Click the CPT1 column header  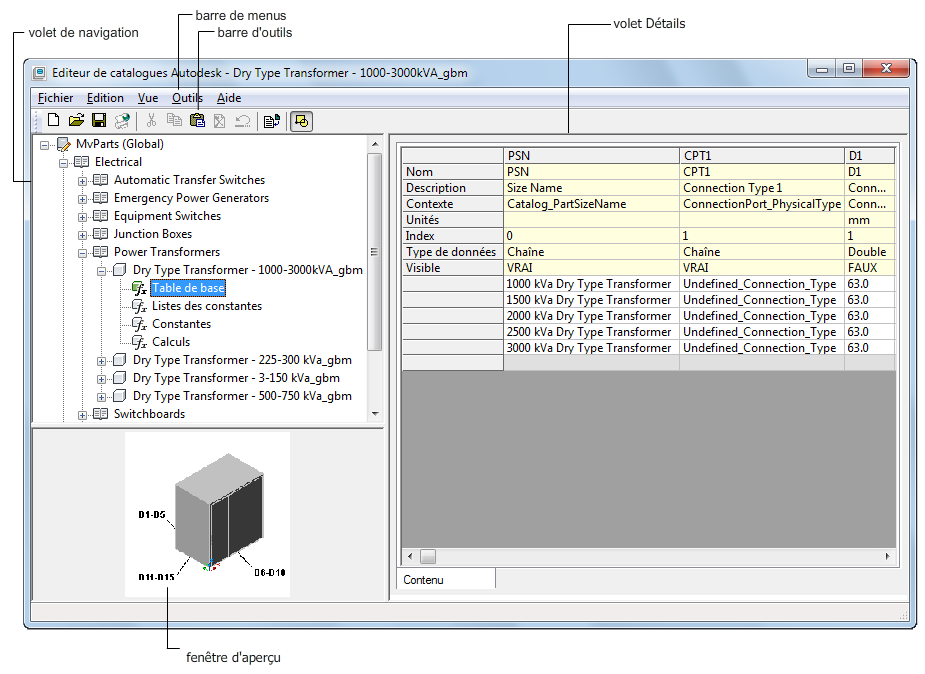point(762,156)
